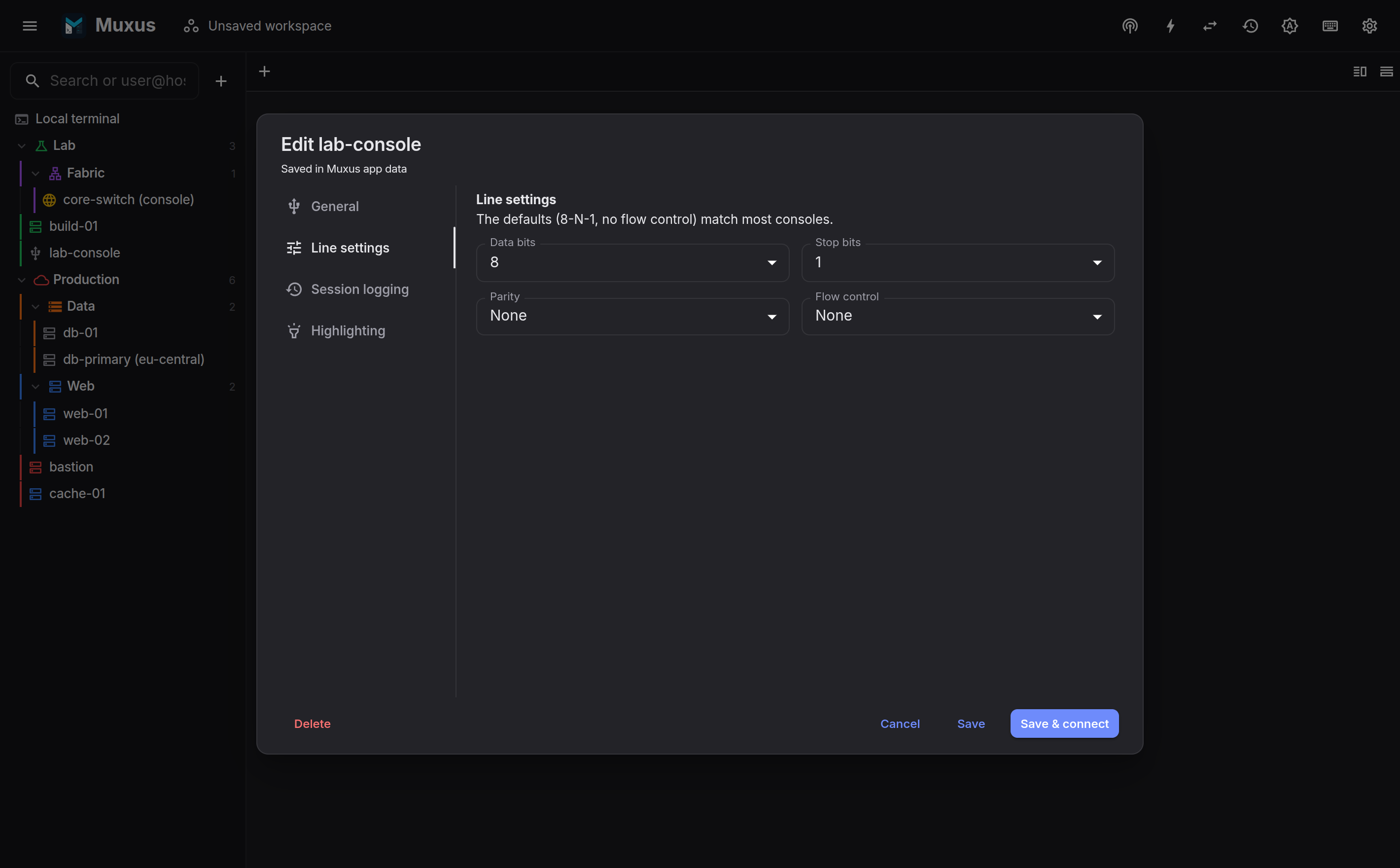
Task: Open the broadcast input icon in the header
Action: click(1130, 26)
